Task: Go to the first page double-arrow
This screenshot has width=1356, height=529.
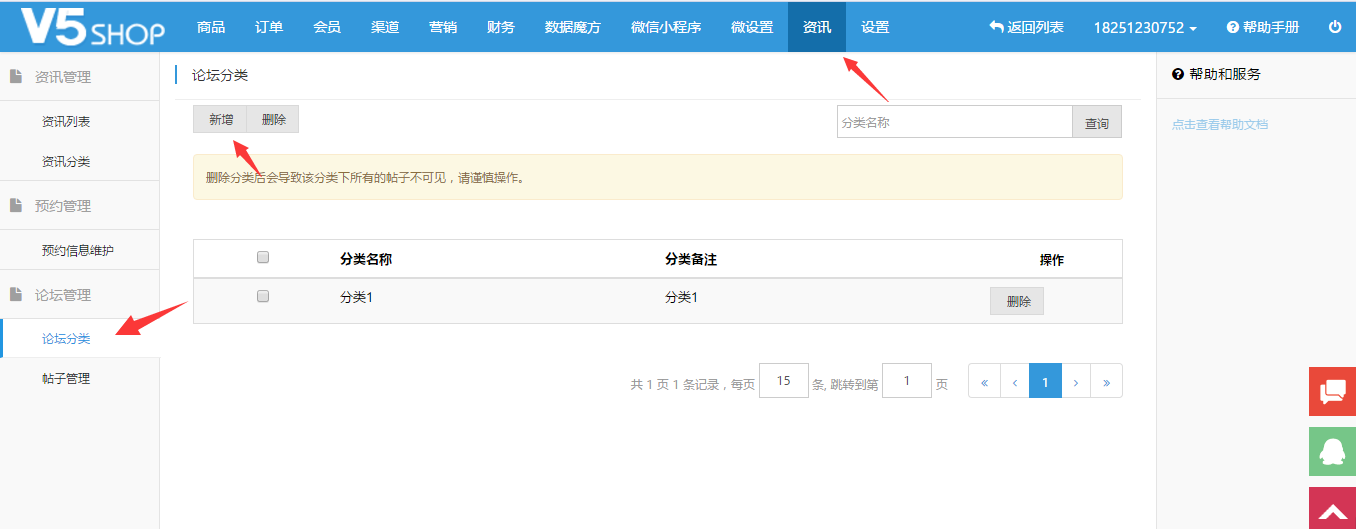Action: tap(984, 381)
